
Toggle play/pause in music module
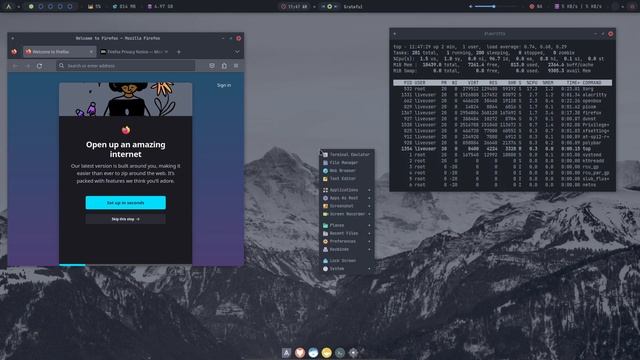click(x=329, y=7)
